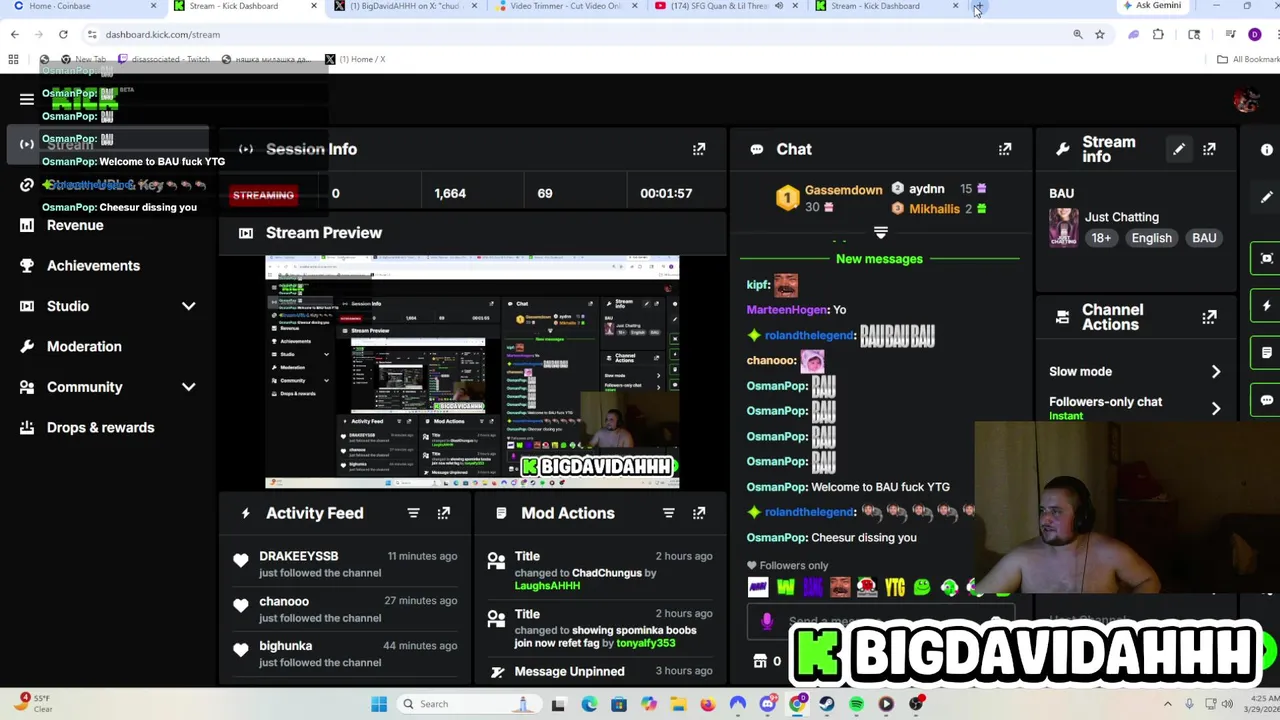This screenshot has height=720, width=1280.
Task: Click the Achievements trophy icon
Action: point(27,265)
